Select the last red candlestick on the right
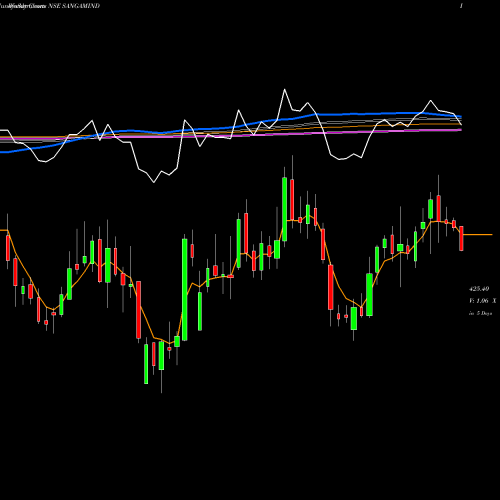This screenshot has width=500, height=500. (461, 238)
